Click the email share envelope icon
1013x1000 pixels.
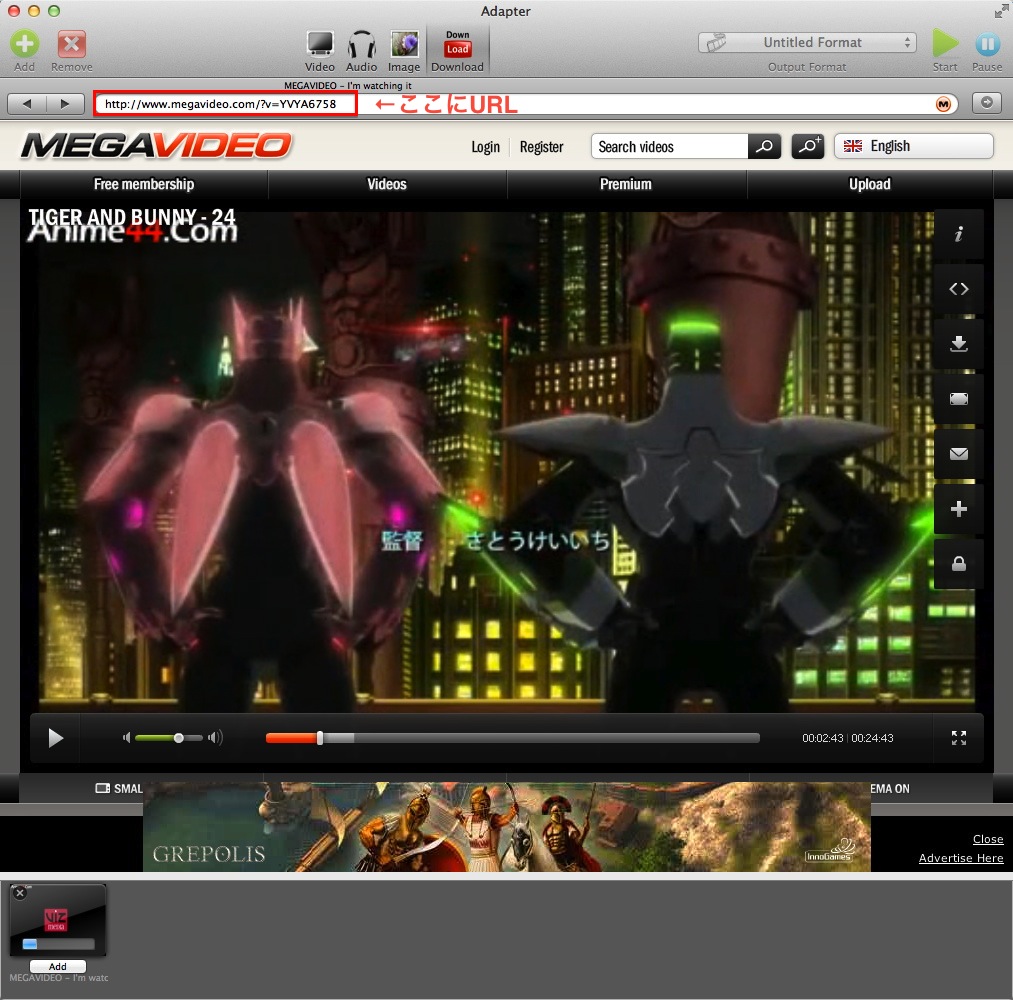(958, 454)
